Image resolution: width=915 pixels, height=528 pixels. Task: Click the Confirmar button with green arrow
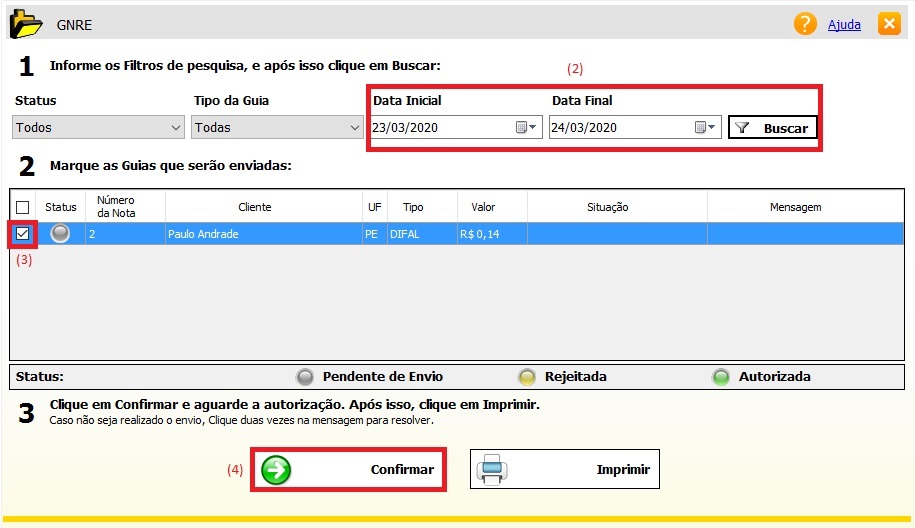coord(348,470)
